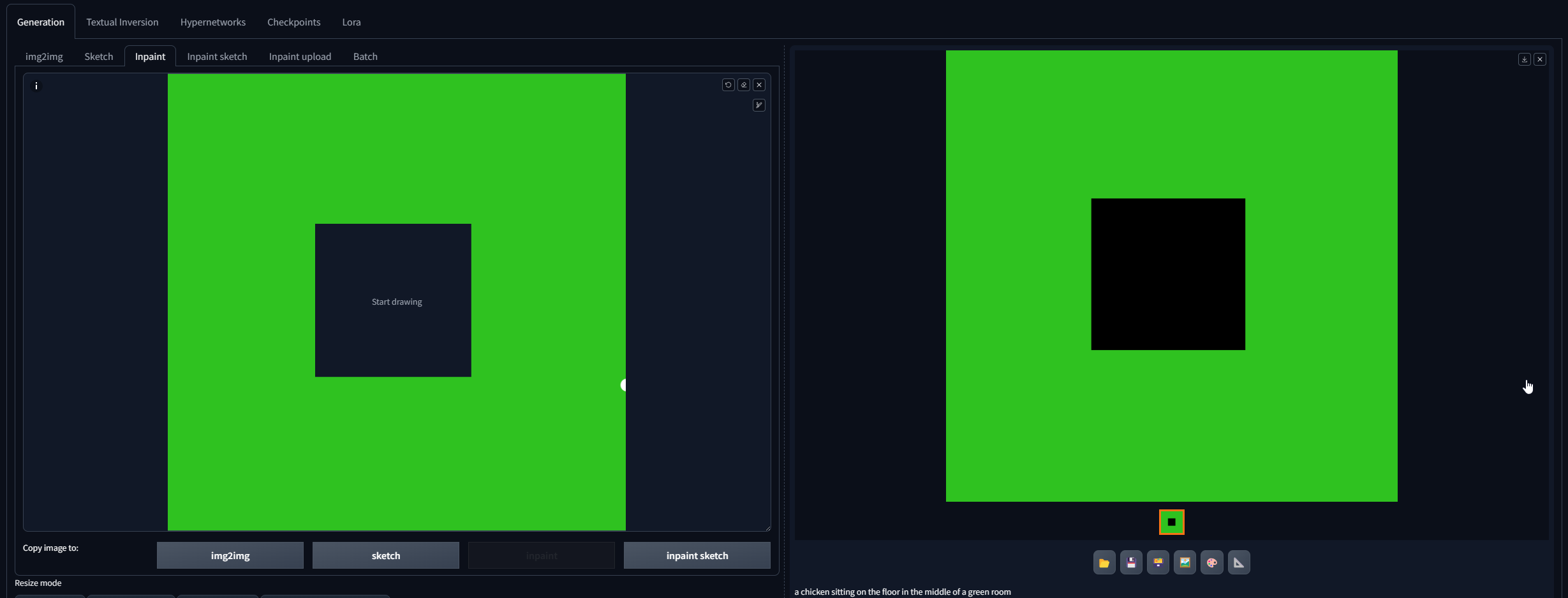This screenshot has width=1568, height=598.
Task: Open the output images folder
Action: click(x=1104, y=562)
